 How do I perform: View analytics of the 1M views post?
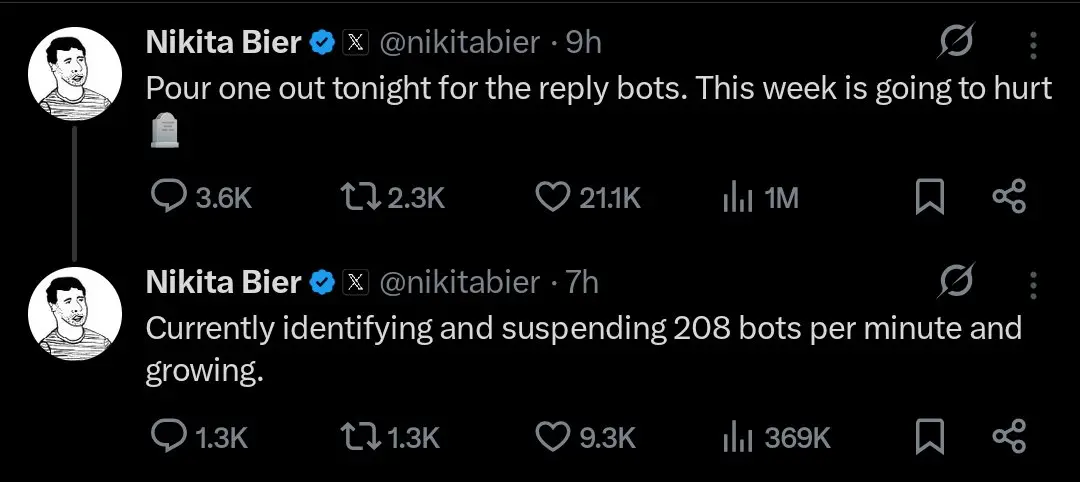tap(736, 197)
